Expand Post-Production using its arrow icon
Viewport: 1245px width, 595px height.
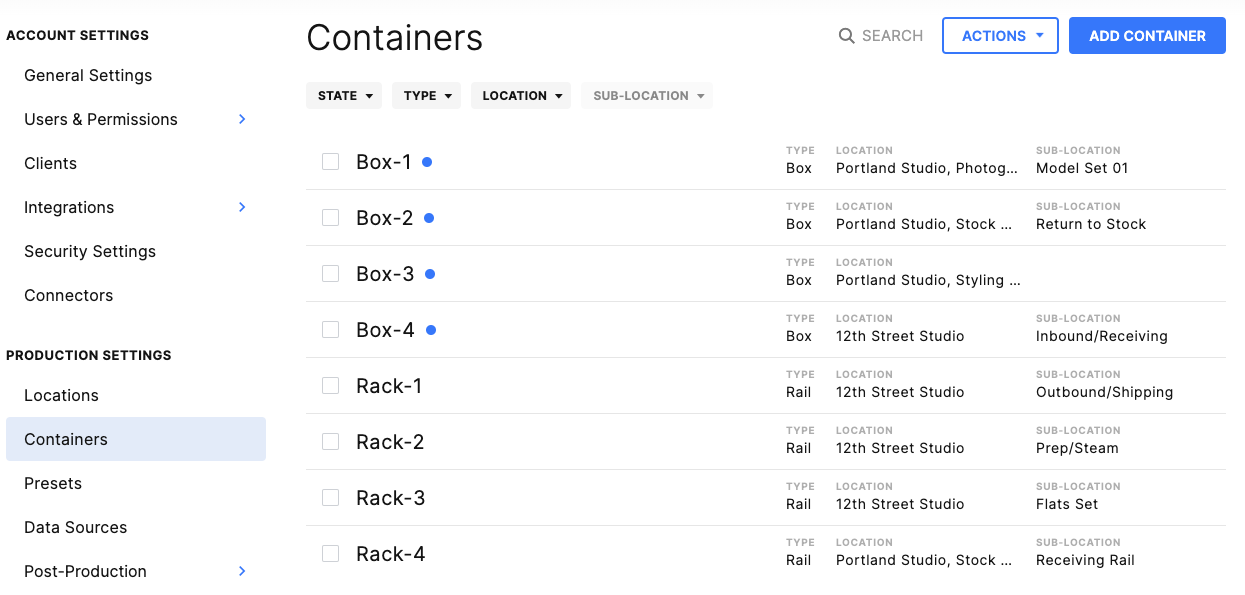pos(241,571)
